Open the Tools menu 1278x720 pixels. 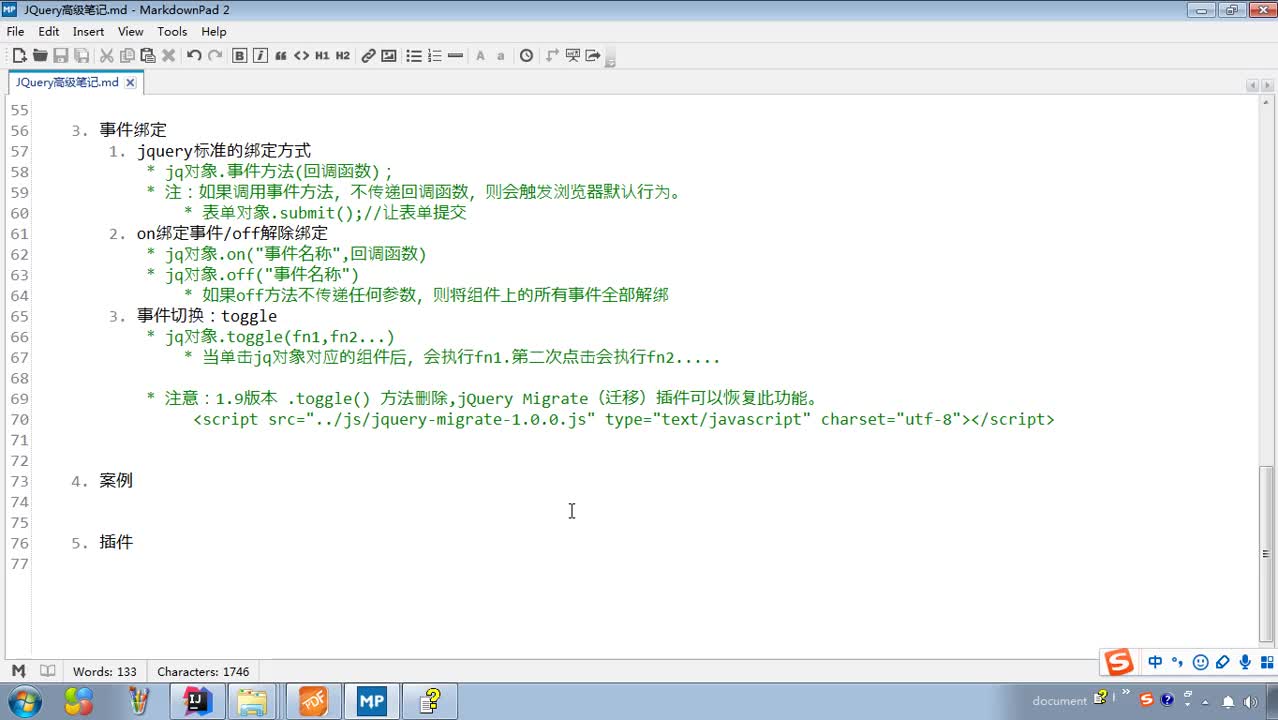(x=172, y=32)
